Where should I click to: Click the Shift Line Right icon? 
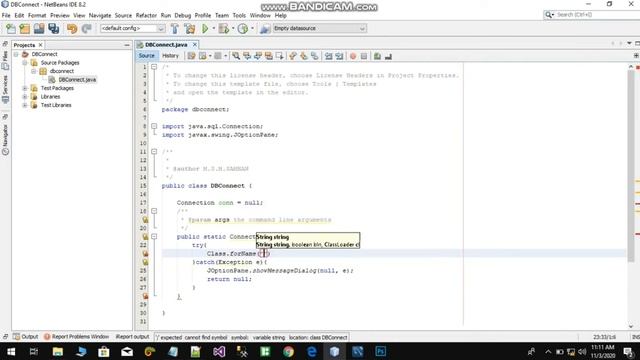click(339, 56)
